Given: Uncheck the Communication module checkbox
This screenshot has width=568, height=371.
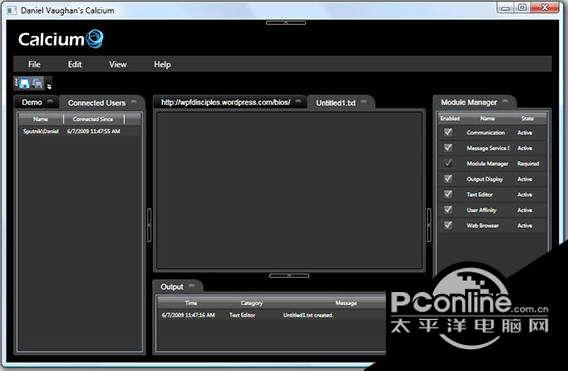Looking at the screenshot, I should tap(448, 132).
